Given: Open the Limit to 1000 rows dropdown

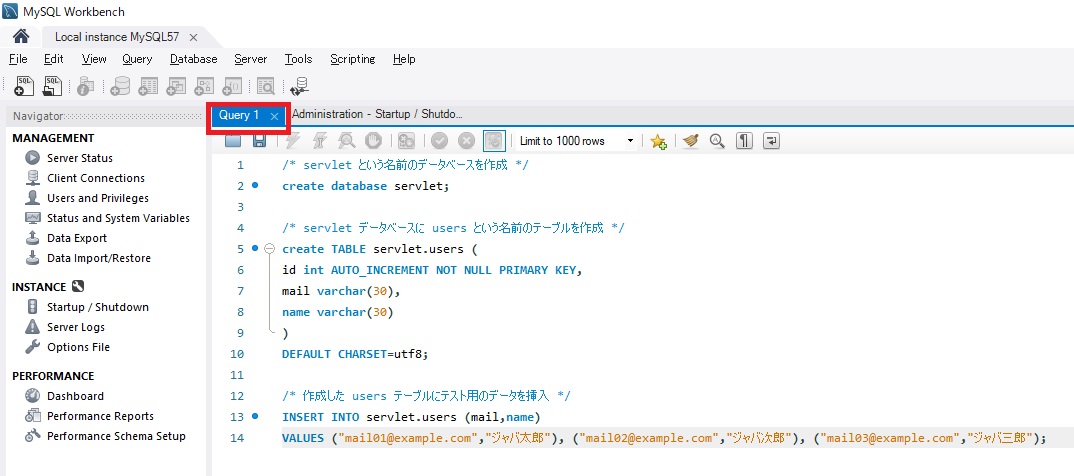Looking at the screenshot, I should click(576, 141).
